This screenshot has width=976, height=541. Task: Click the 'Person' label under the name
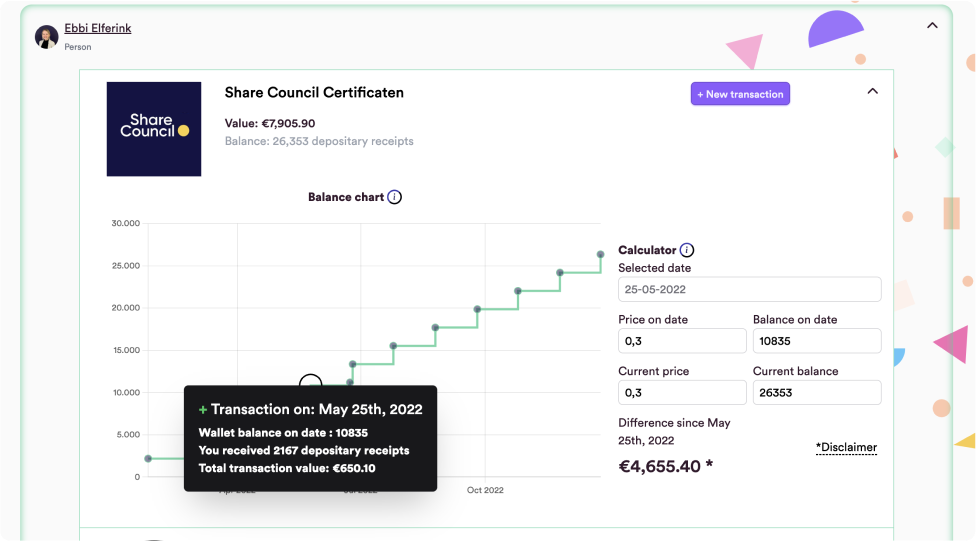coord(78,47)
